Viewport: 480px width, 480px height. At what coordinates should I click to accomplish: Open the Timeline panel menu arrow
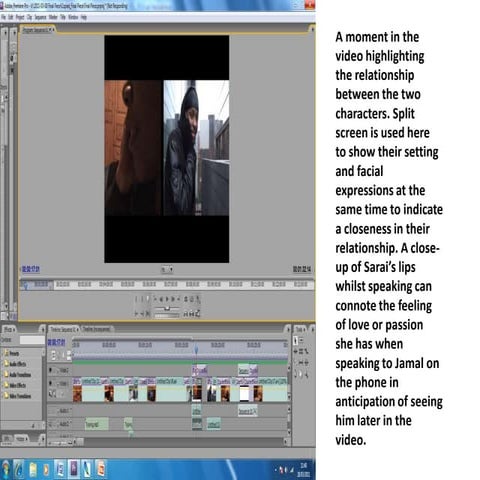[x=288, y=330]
